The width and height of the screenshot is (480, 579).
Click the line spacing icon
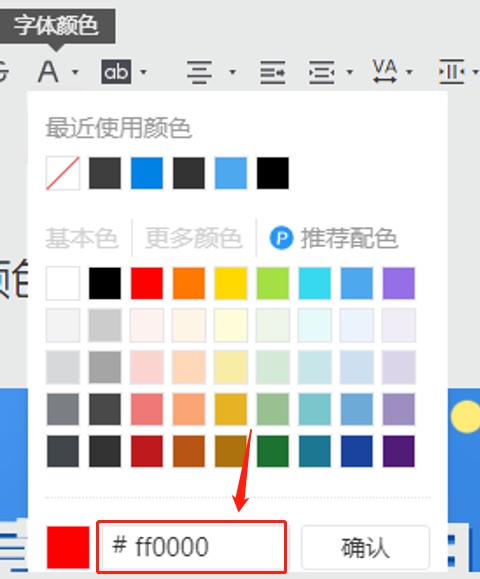(322, 72)
